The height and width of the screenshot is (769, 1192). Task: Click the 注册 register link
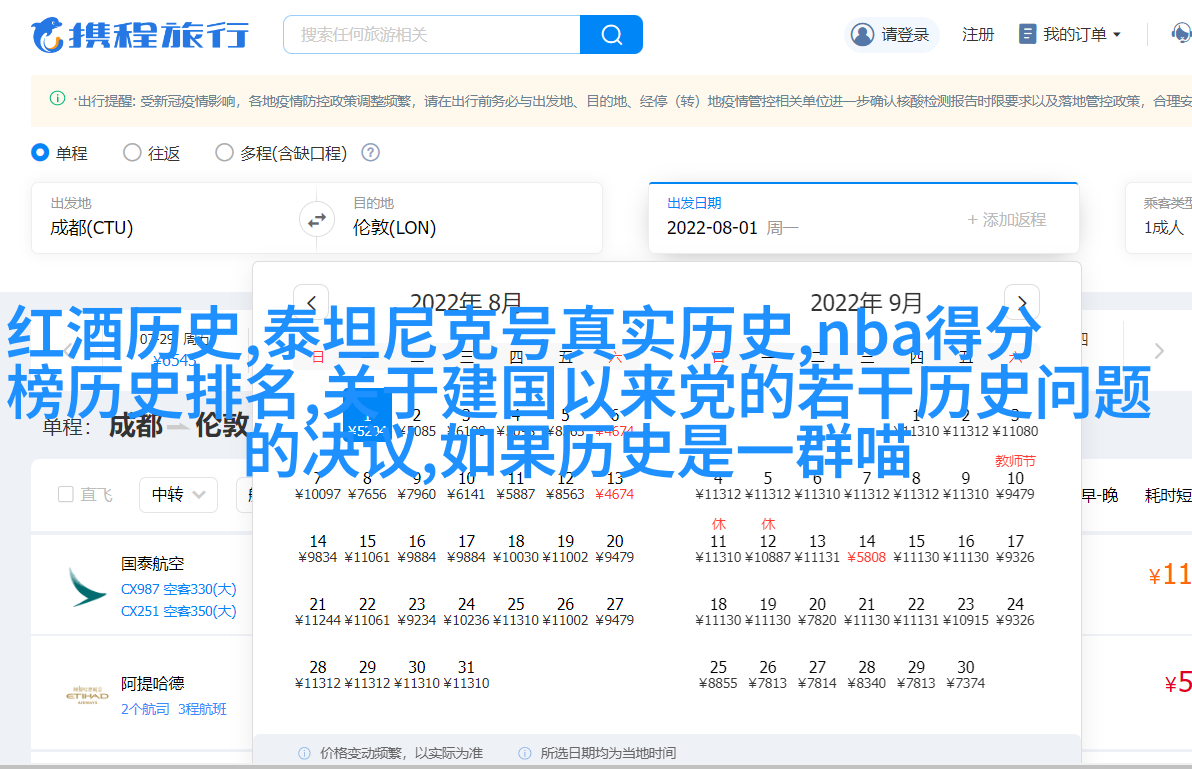tap(978, 35)
